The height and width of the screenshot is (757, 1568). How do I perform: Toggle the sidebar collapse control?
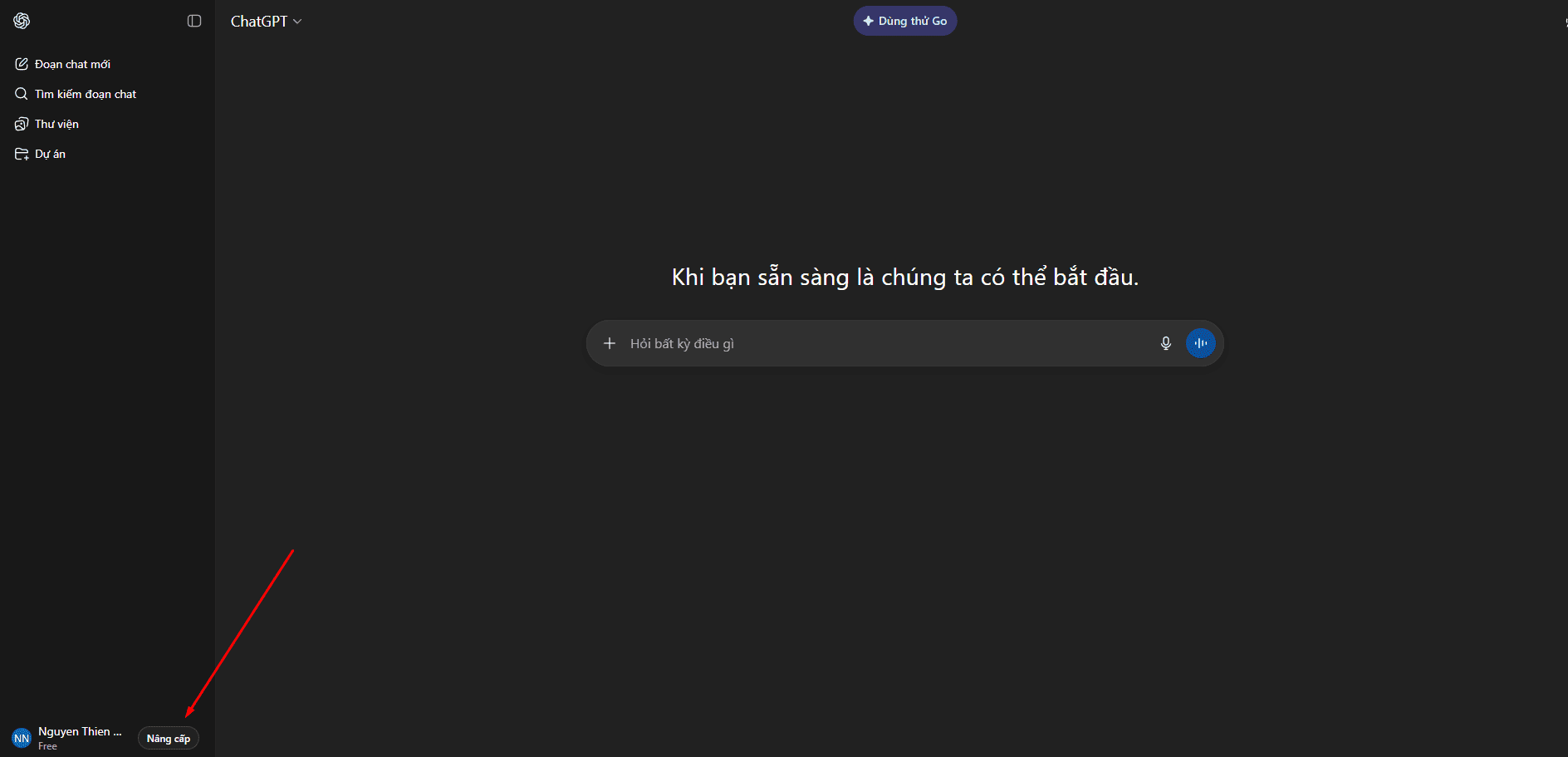194,20
